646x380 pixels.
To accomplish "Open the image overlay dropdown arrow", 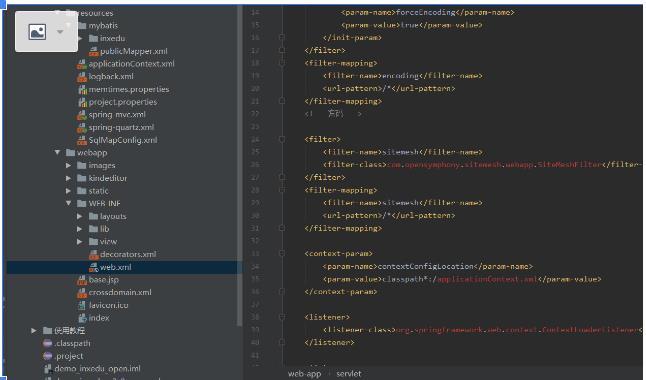I will tap(60, 32).
